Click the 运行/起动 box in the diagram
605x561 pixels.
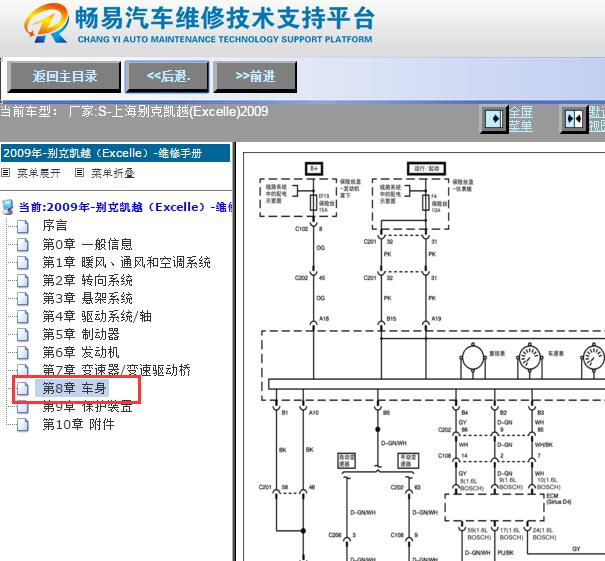coord(426,169)
